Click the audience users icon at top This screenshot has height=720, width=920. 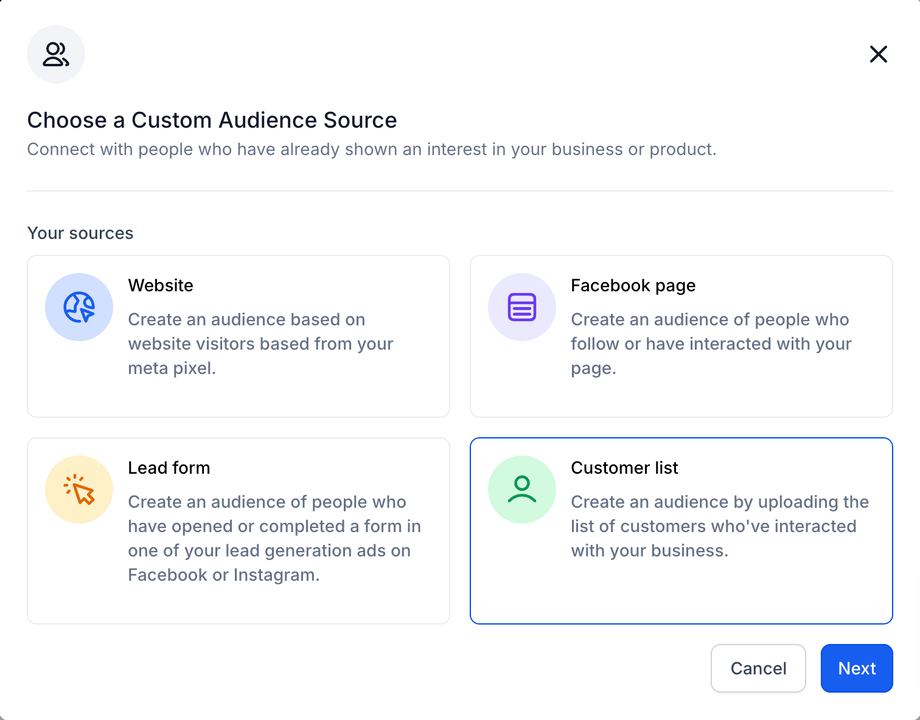56,54
